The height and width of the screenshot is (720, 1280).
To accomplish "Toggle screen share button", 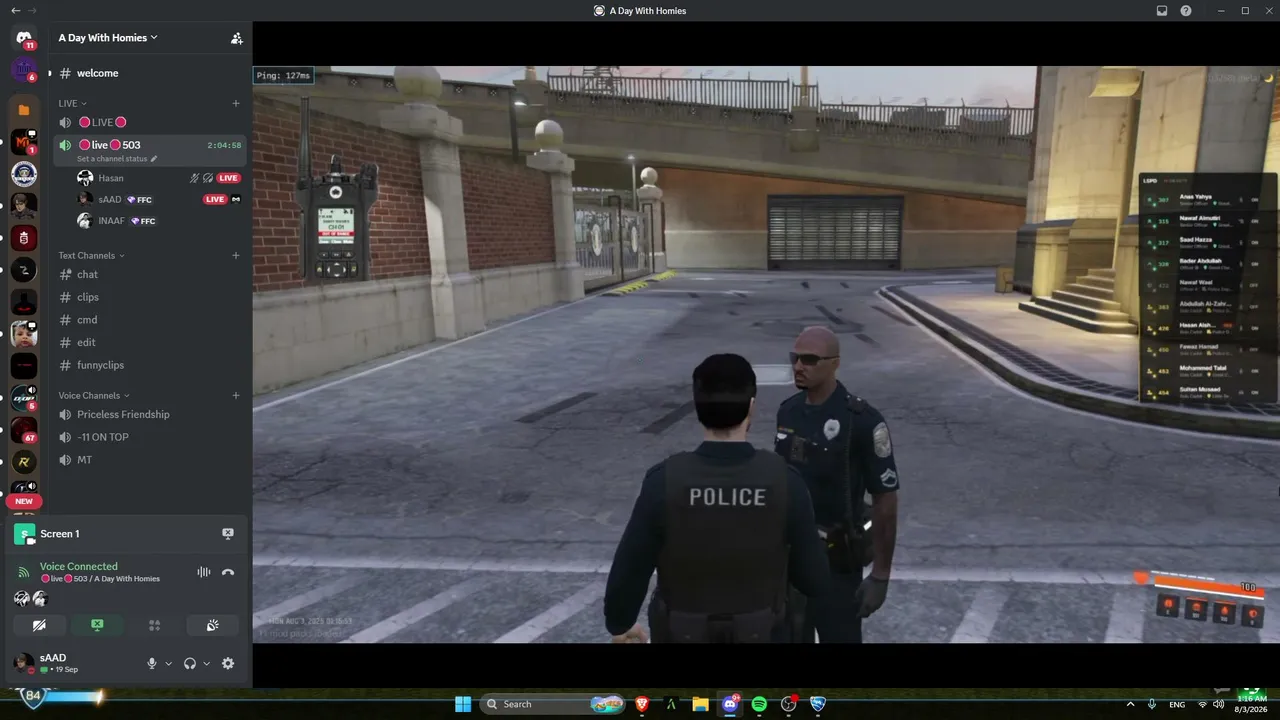I will tap(97, 625).
